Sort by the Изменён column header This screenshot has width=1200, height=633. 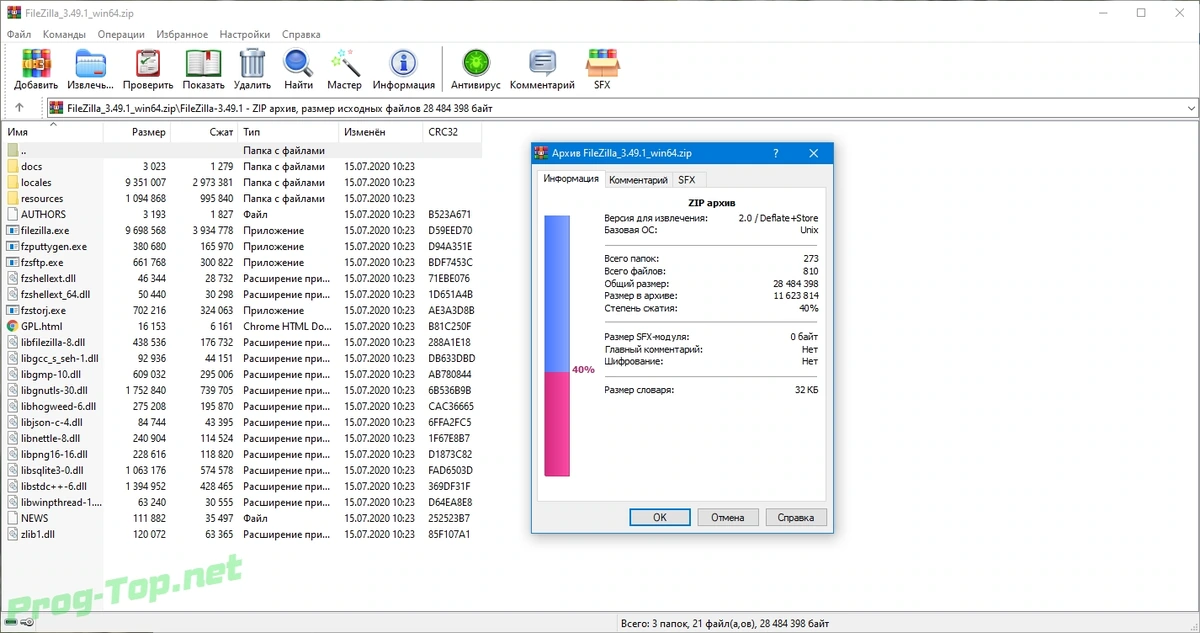click(x=380, y=132)
